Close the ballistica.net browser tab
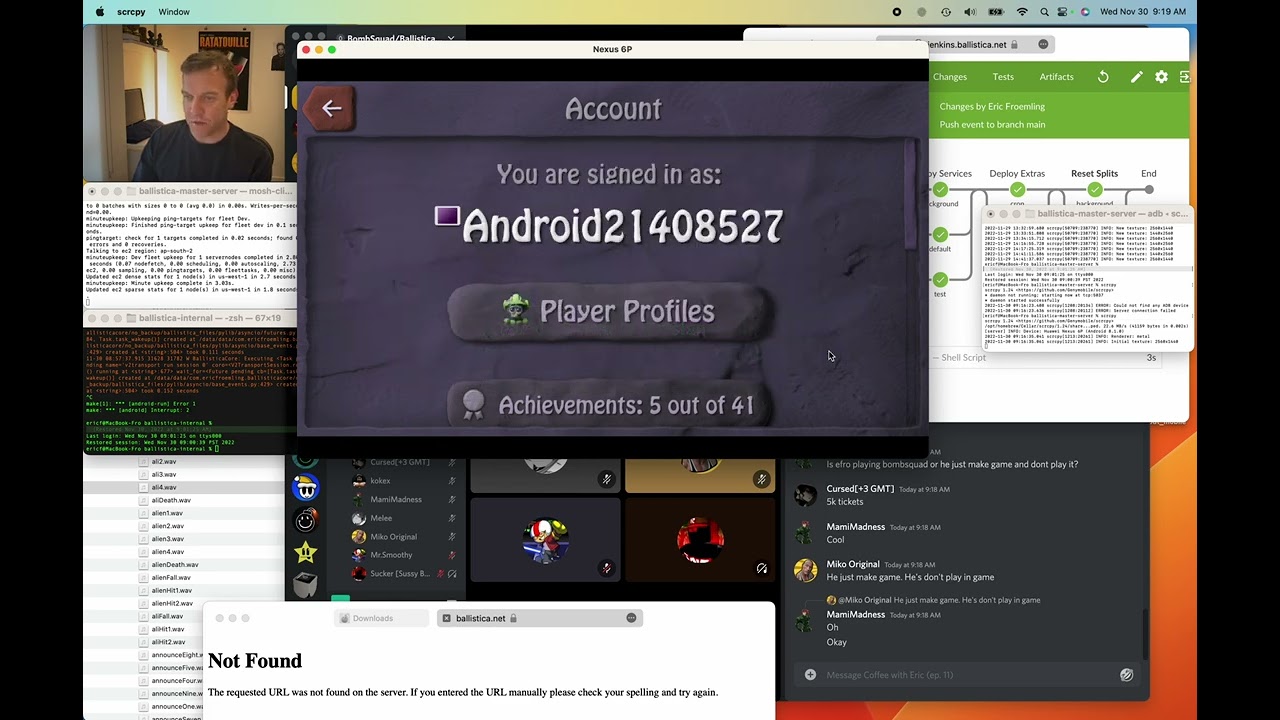 [x=446, y=618]
